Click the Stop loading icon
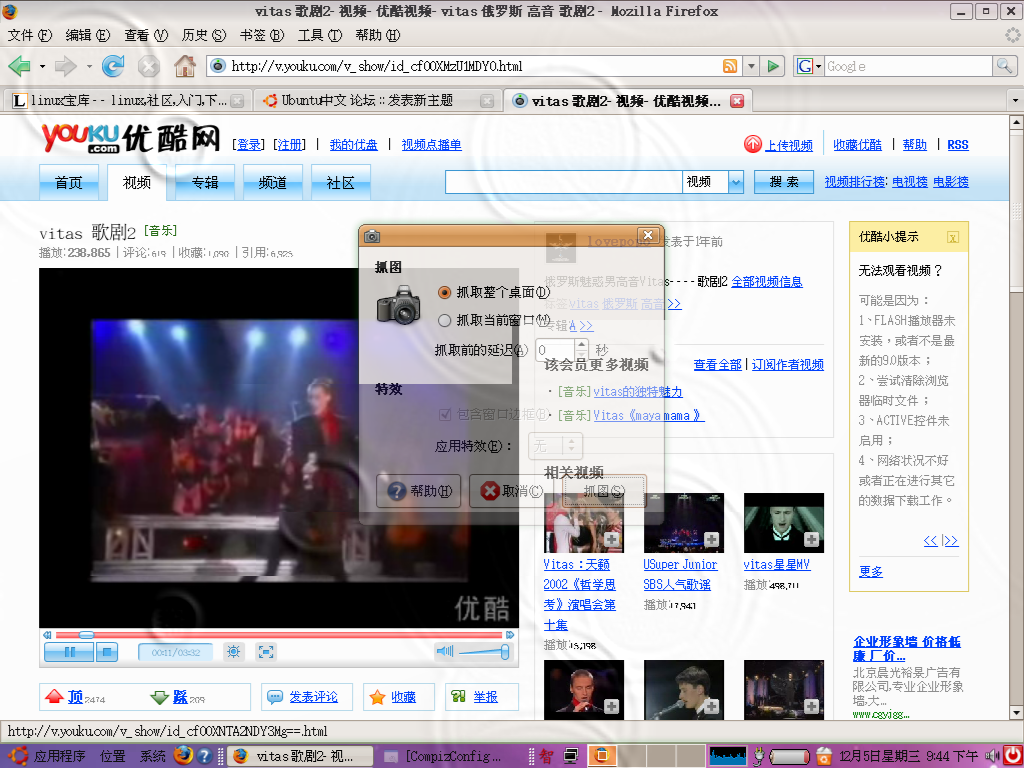This screenshot has width=1024, height=768. pos(149,66)
